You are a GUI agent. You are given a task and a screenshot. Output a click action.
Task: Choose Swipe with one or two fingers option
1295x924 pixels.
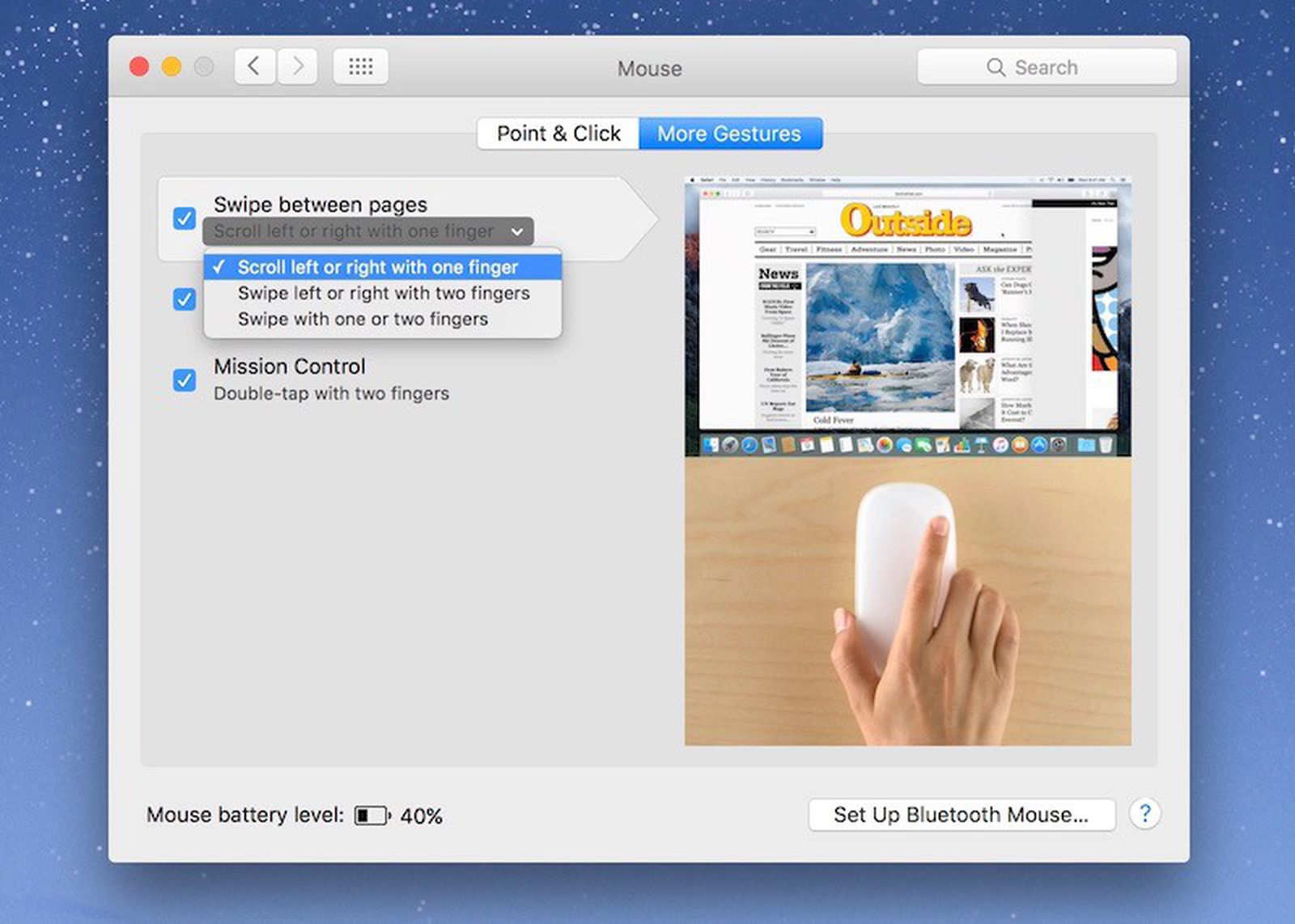[363, 319]
